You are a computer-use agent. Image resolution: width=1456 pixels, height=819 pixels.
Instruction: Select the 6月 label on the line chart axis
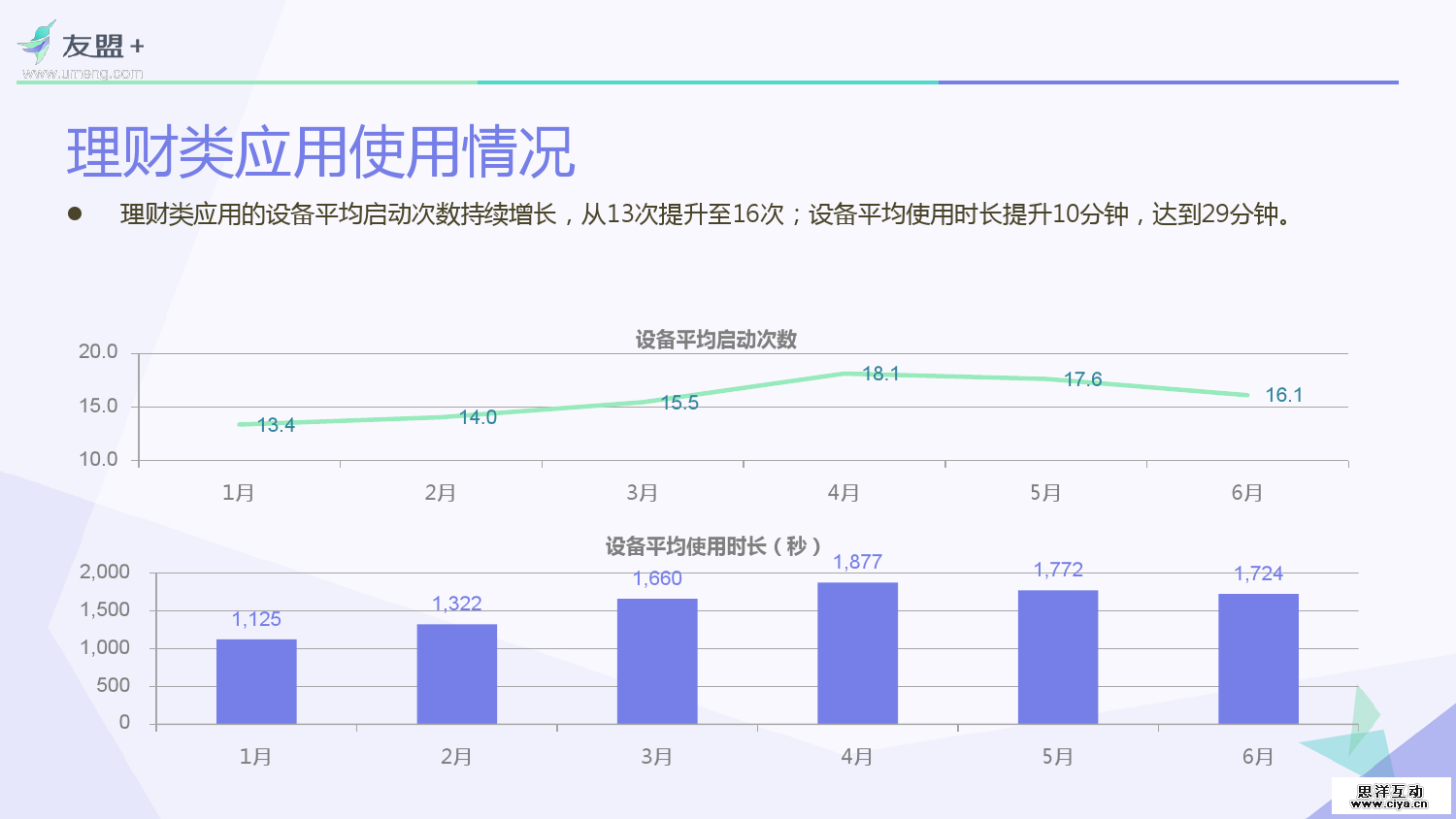click(1246, 493)
